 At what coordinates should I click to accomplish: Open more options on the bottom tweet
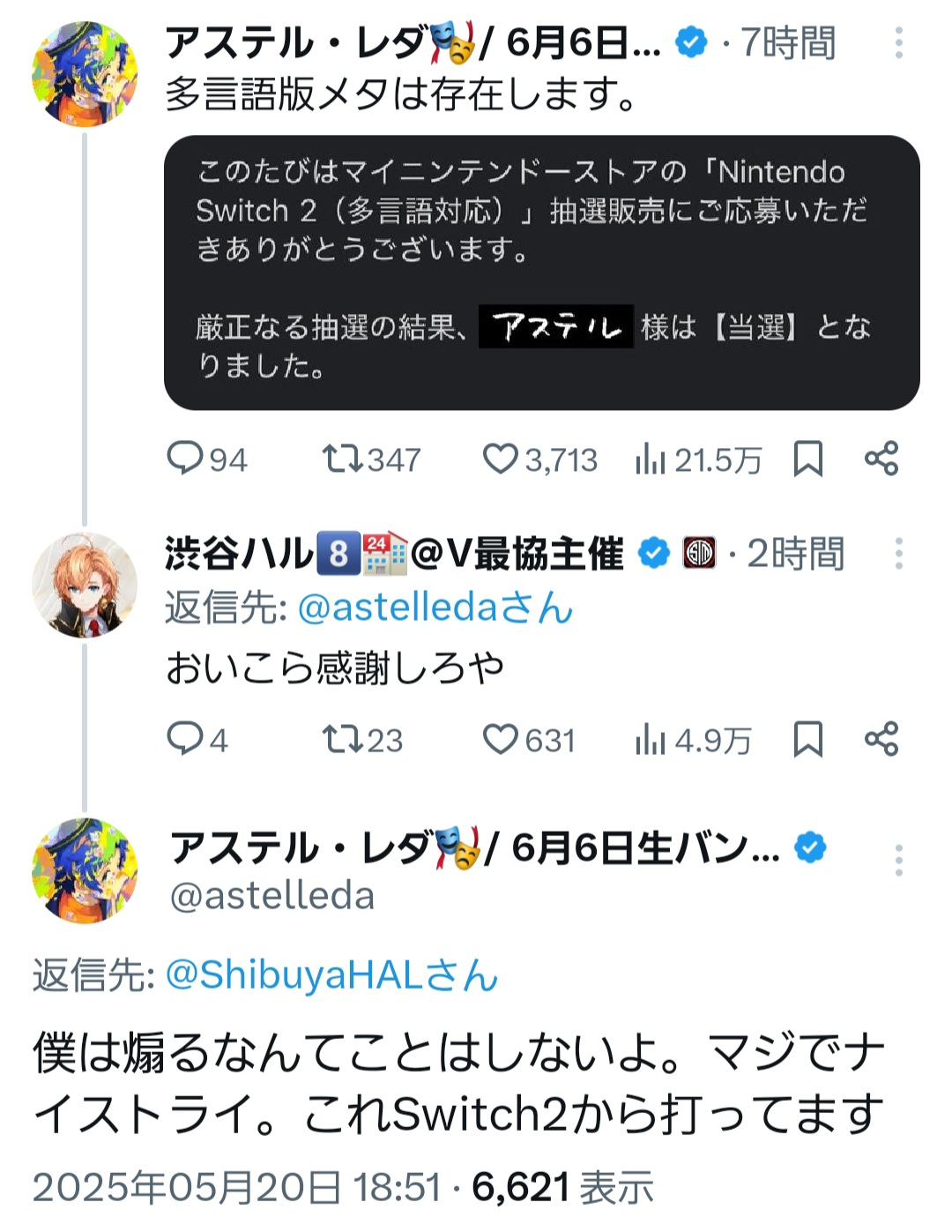[x=899, y=860]
